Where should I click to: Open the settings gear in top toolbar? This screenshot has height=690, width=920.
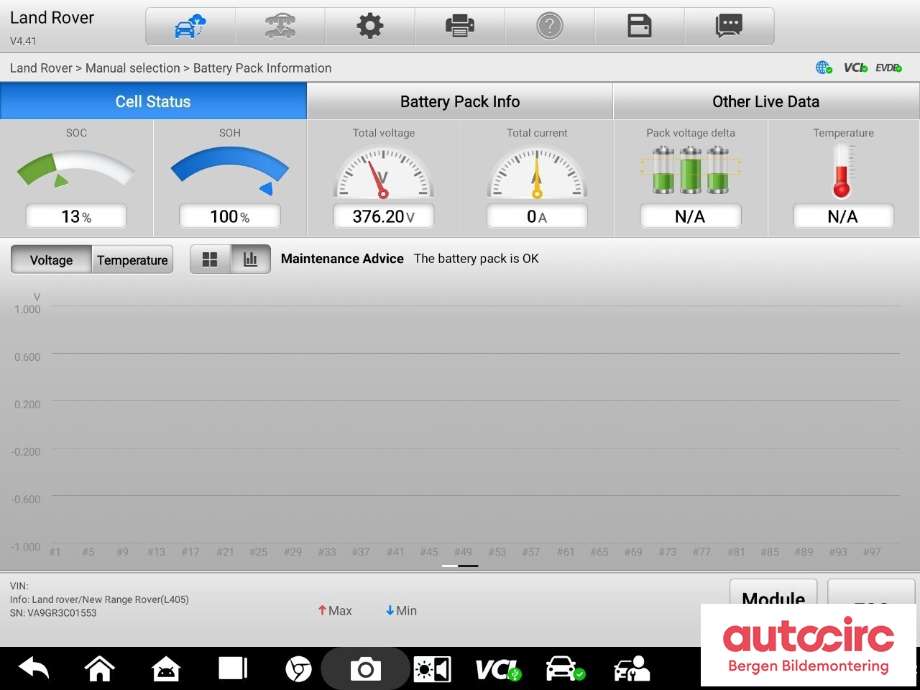[x=370, y=26]
